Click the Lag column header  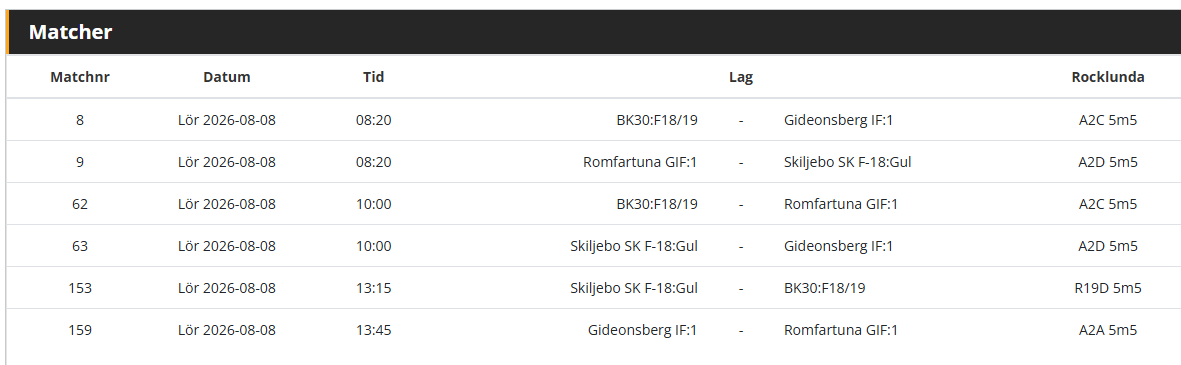(740, 77)
